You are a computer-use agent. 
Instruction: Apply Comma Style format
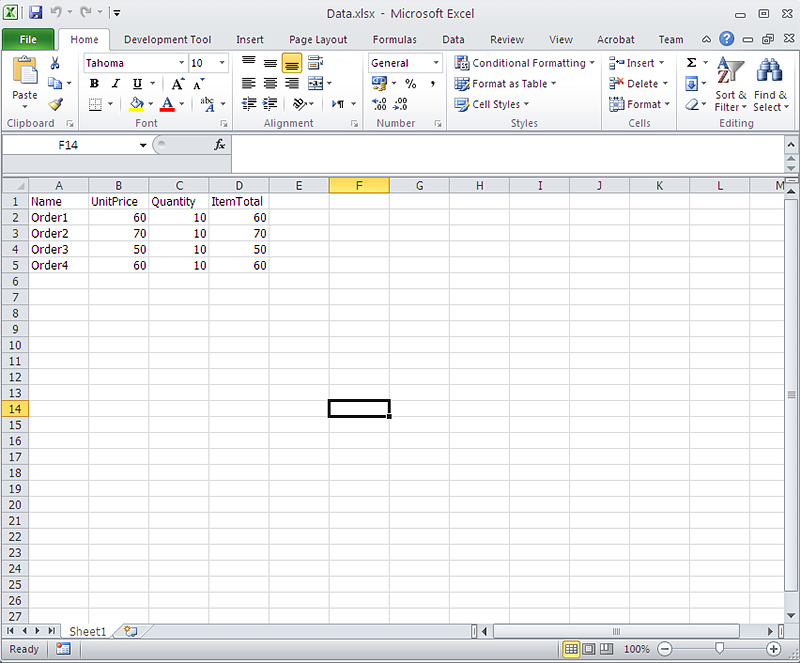pos(433,83)
